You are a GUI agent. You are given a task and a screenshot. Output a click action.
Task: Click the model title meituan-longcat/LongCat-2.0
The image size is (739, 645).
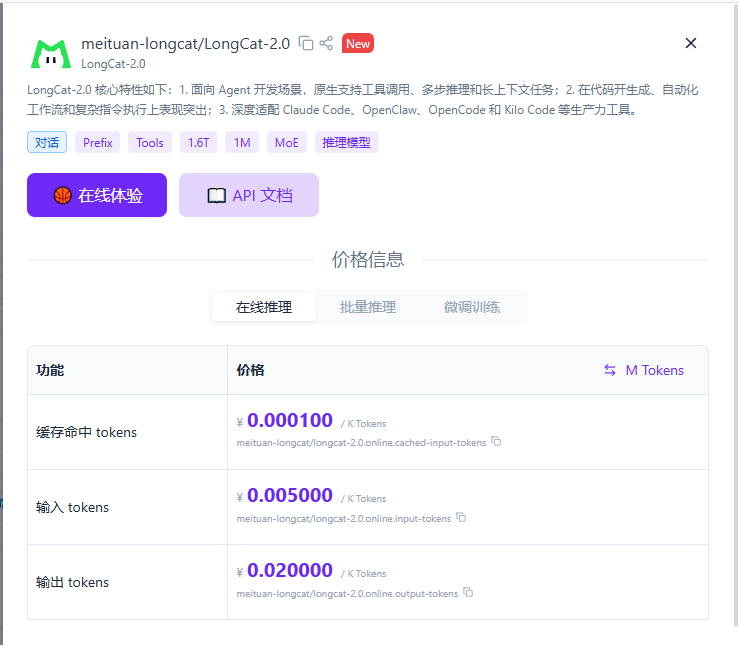point(186,43)
